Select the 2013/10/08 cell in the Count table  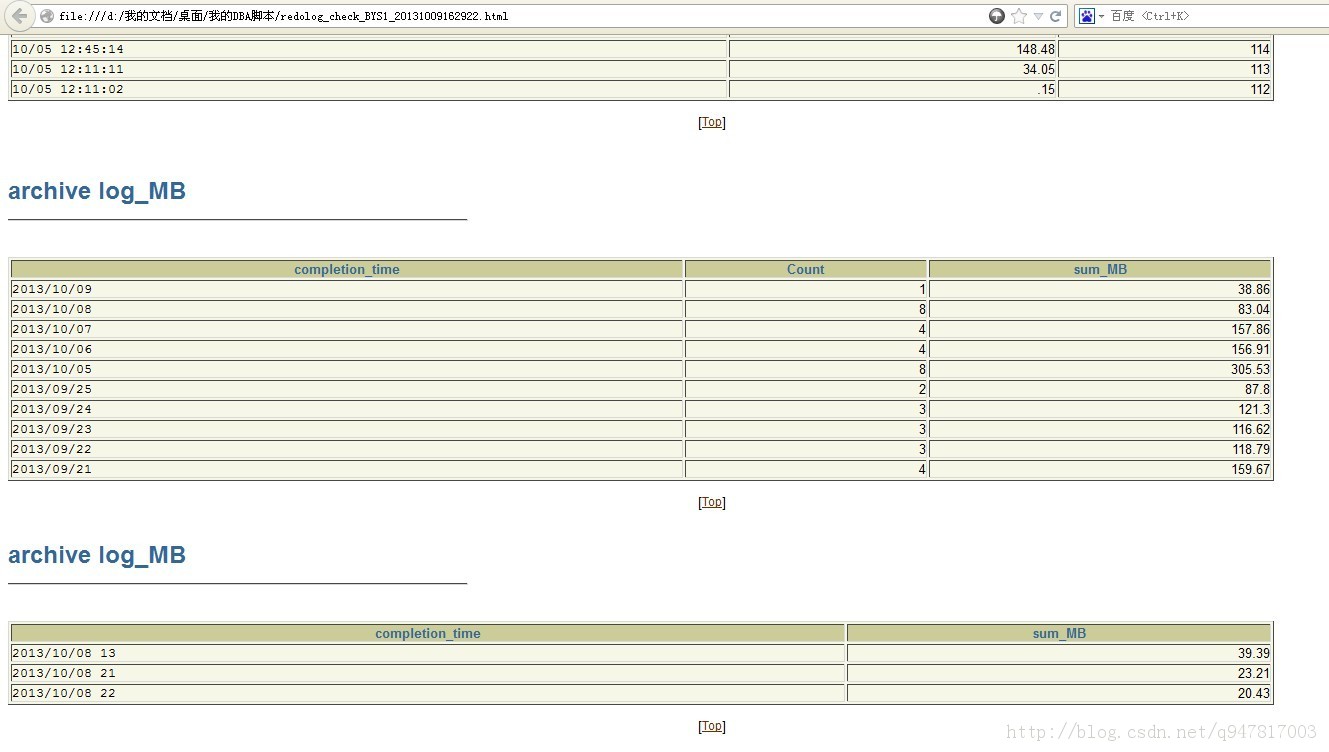(x=347, y=309)
